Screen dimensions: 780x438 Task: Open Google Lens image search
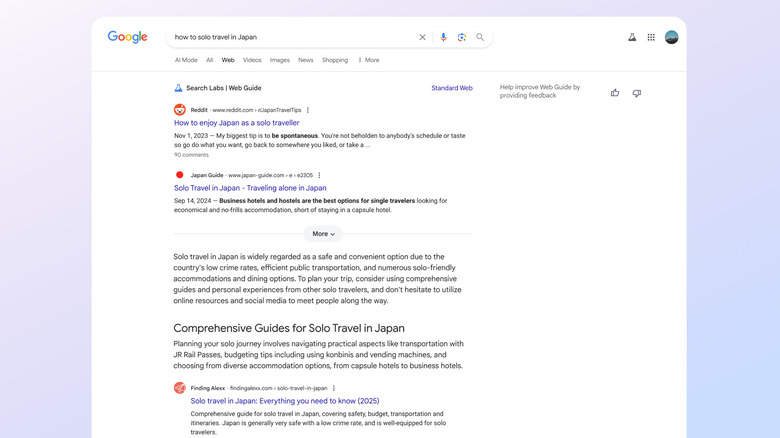462,37
